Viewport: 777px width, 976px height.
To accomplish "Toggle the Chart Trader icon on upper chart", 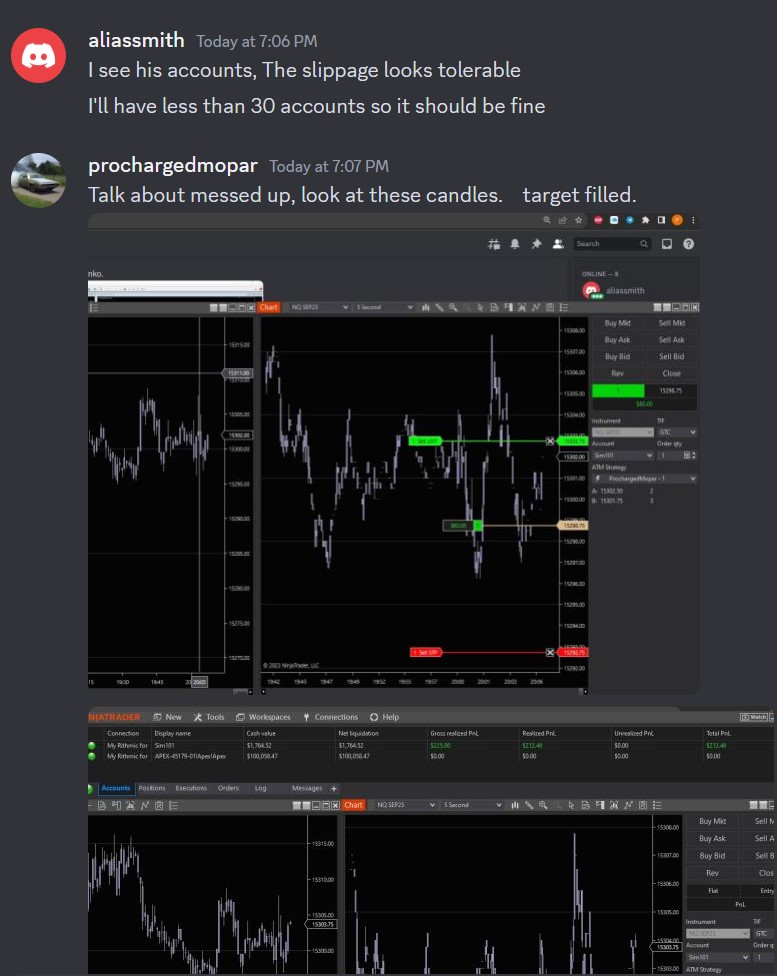I will click(x=508, y=307).
